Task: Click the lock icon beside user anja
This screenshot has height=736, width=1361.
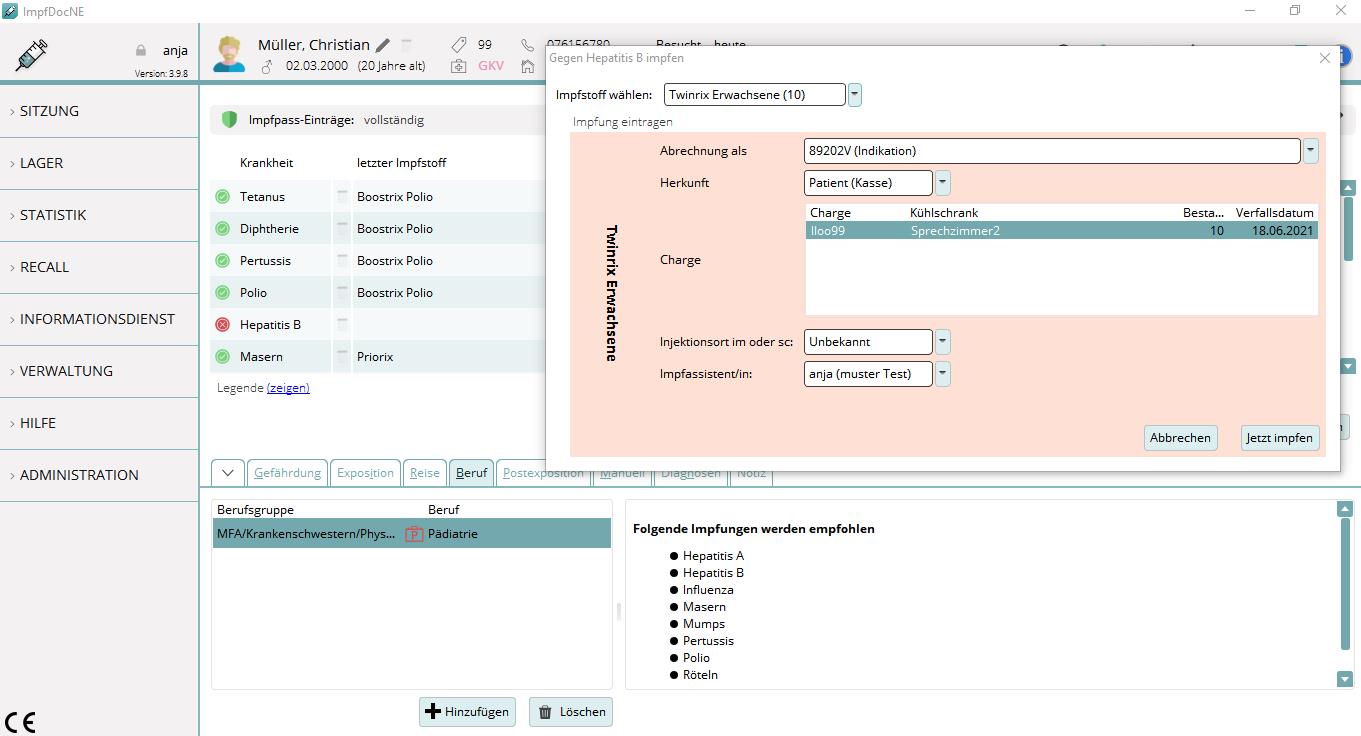Action: click(x=141, y=51)
